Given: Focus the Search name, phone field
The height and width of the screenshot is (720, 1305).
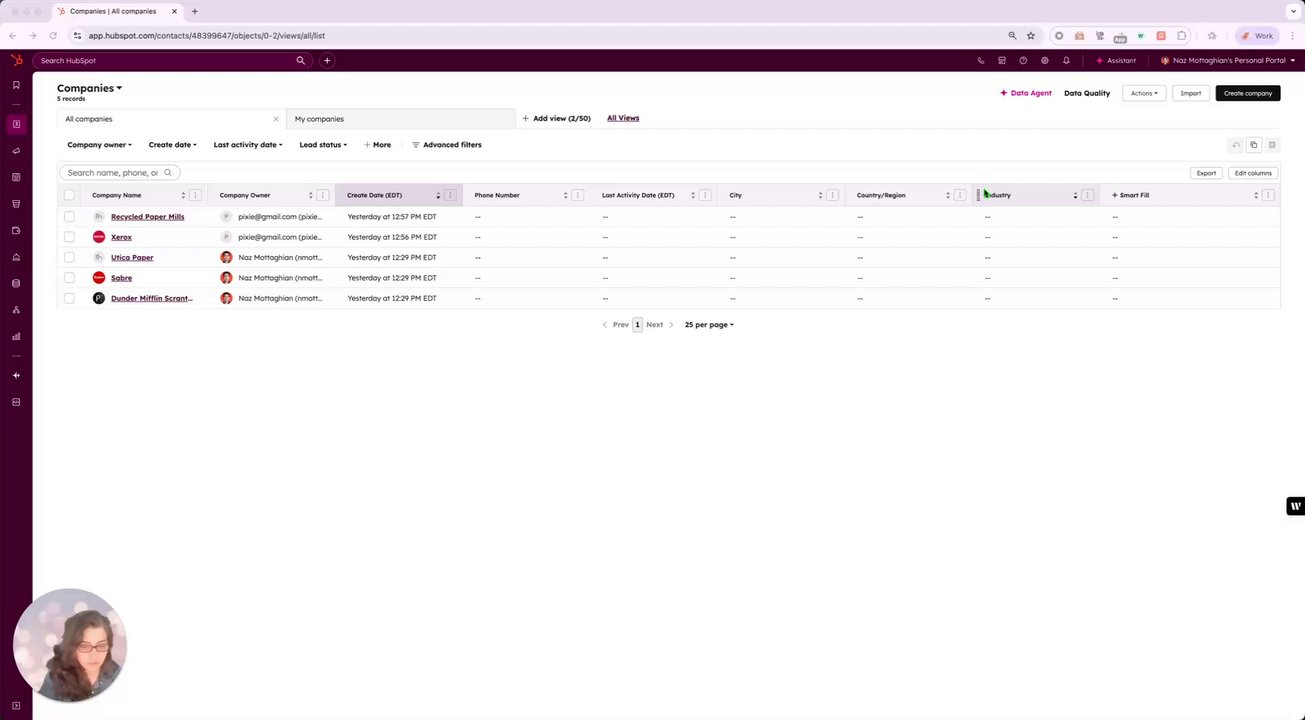Looking at the screenshot, I should [x=119, y=173].
